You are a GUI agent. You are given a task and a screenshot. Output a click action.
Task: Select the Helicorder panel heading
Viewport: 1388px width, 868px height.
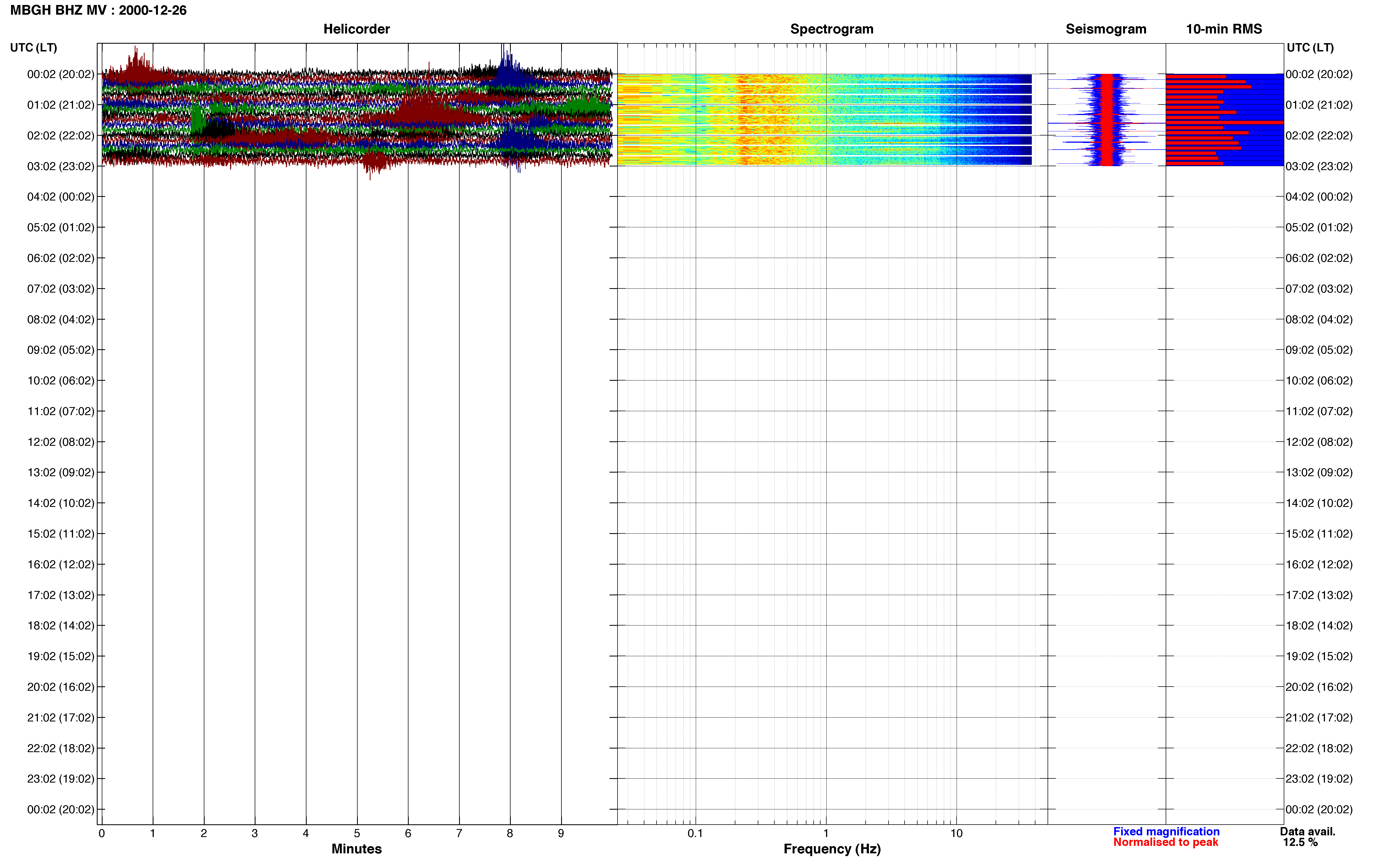click(x=356, y=29)
